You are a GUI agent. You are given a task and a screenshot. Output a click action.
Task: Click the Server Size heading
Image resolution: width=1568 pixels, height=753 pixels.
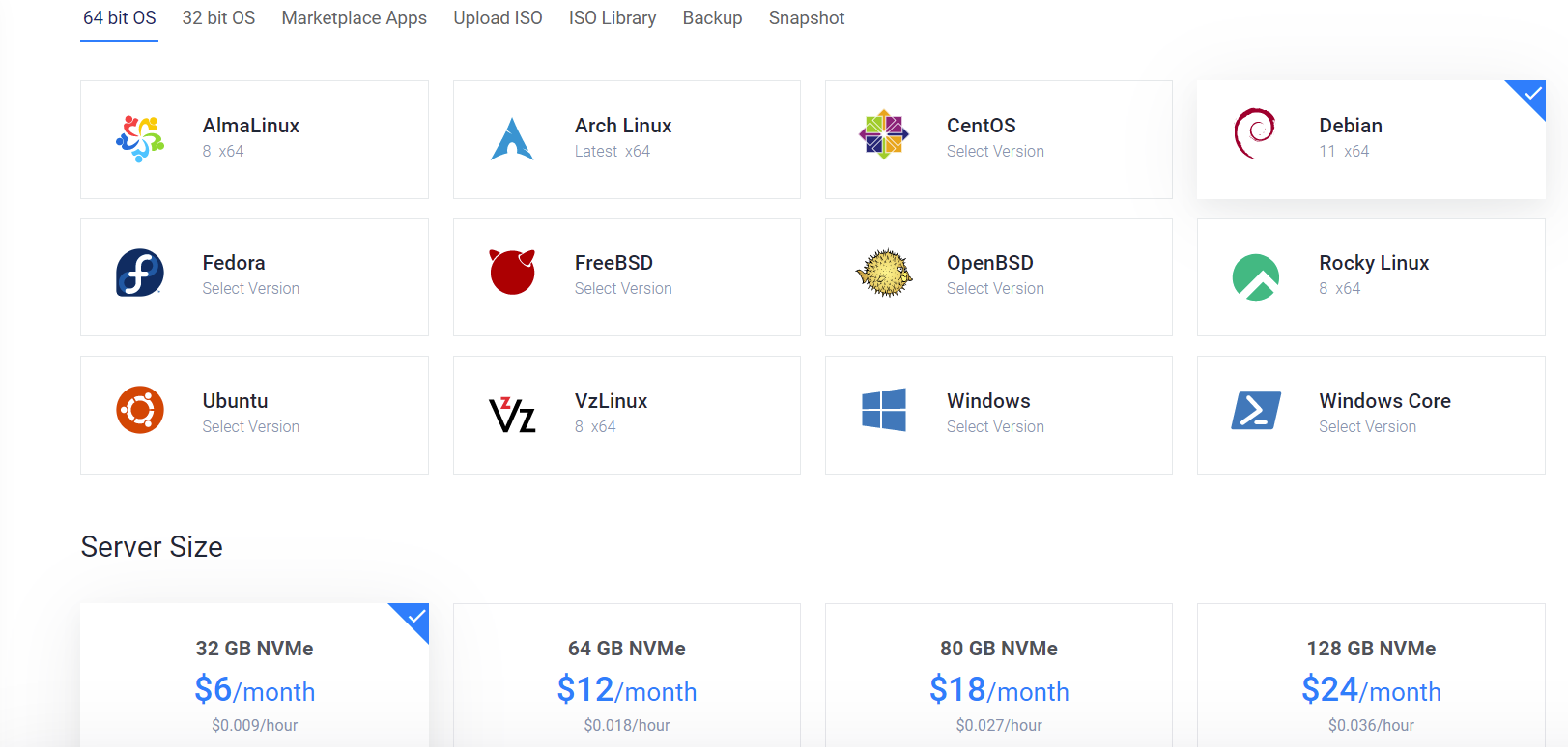click(x=152, y=547)
